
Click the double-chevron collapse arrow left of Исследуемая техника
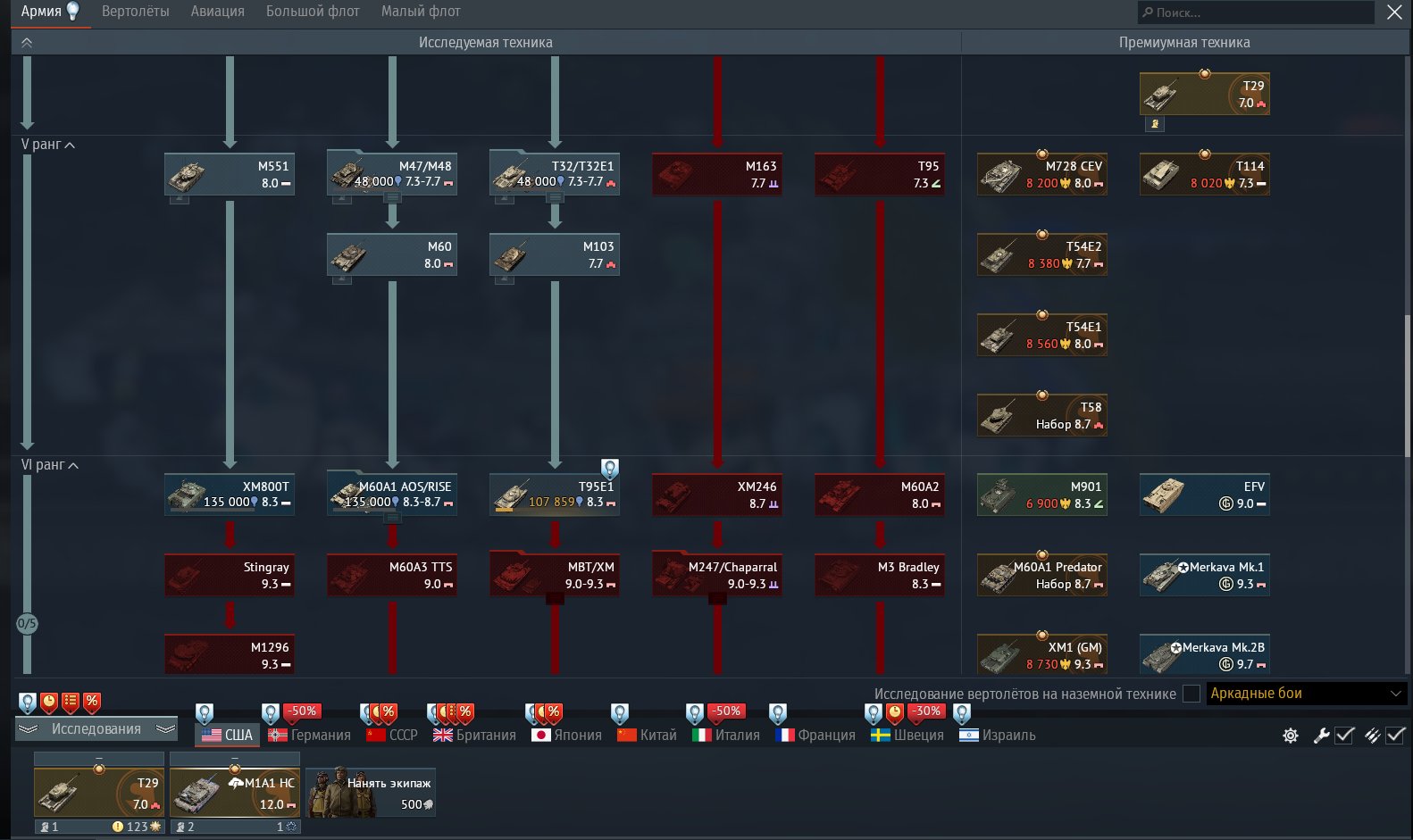pos(27,42)
